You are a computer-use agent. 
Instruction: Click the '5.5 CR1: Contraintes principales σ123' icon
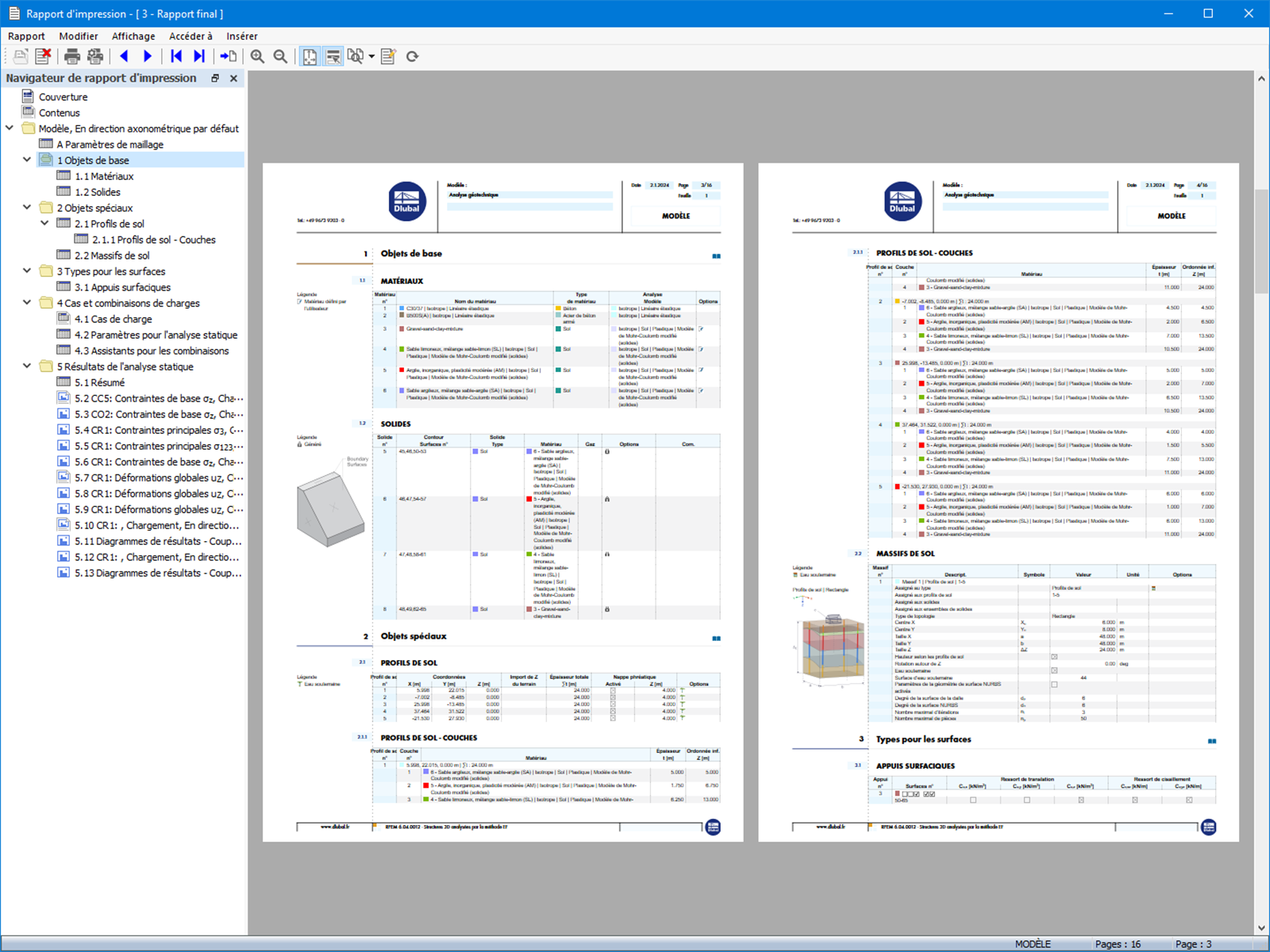point(63,445)
